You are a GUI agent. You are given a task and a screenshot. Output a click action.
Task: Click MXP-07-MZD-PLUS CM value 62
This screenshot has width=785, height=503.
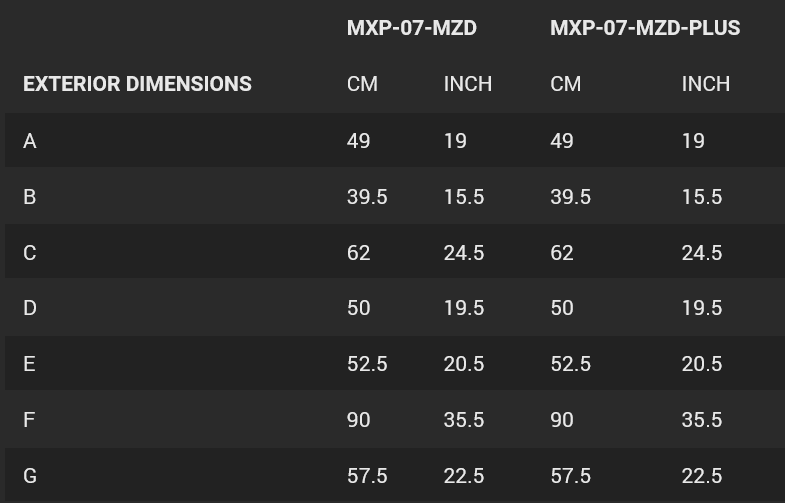click(x=562, y=253)
